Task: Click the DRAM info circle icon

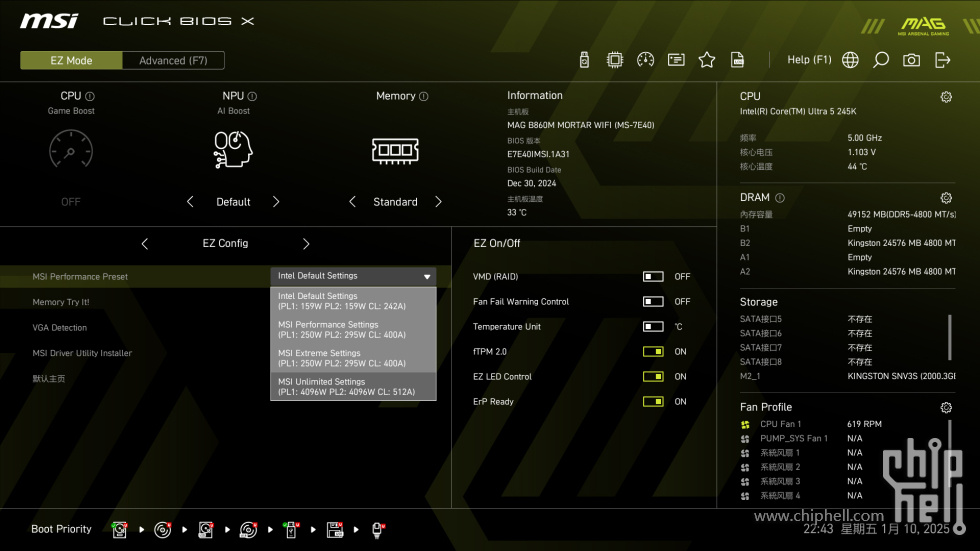Action: 780,198
